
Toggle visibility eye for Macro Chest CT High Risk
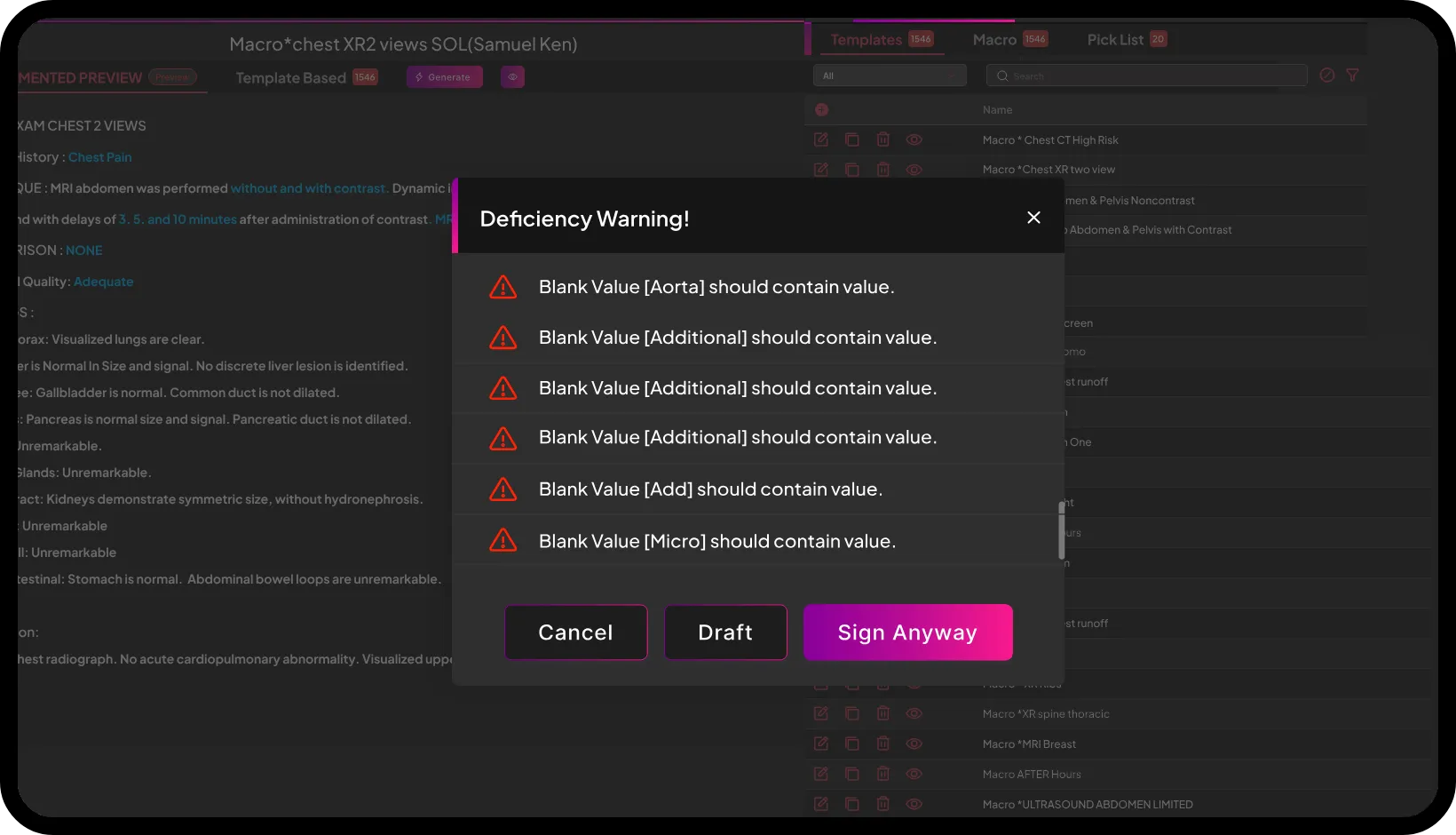click(x=914, y=139)
